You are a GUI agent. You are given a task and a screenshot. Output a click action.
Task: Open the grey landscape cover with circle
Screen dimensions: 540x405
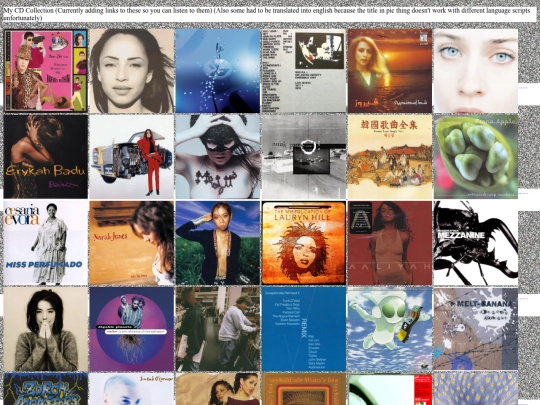click(304, 157)
